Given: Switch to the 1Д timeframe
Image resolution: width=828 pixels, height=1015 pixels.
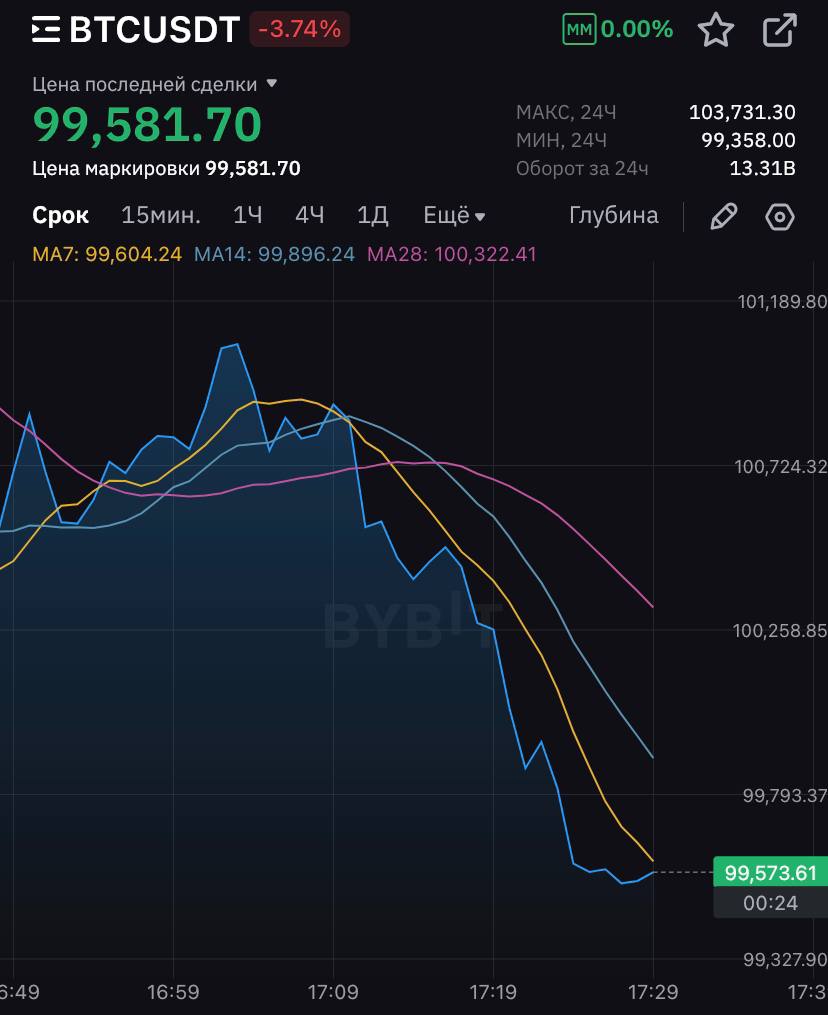Looking at the screenshot, I should pos(372,216).
